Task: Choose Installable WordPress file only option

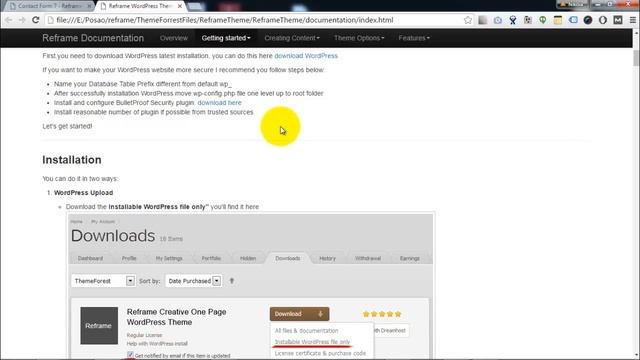Action: (x=312, y=342)
